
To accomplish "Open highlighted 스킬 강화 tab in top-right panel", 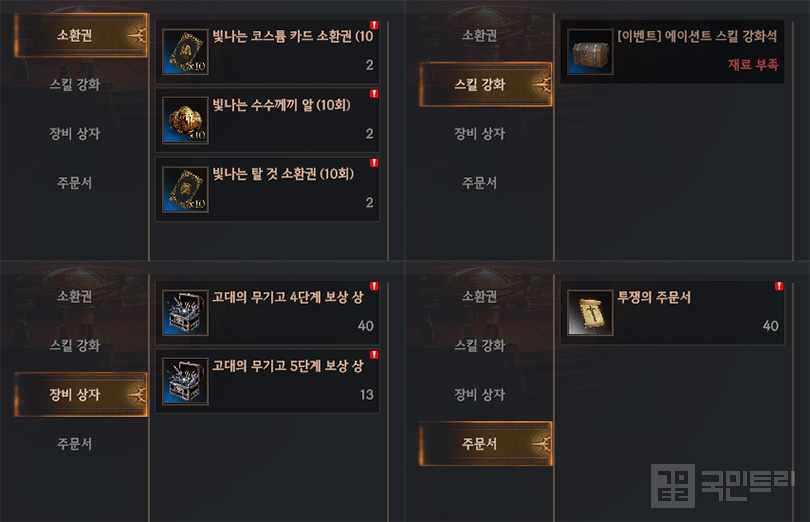I will 486,84.
